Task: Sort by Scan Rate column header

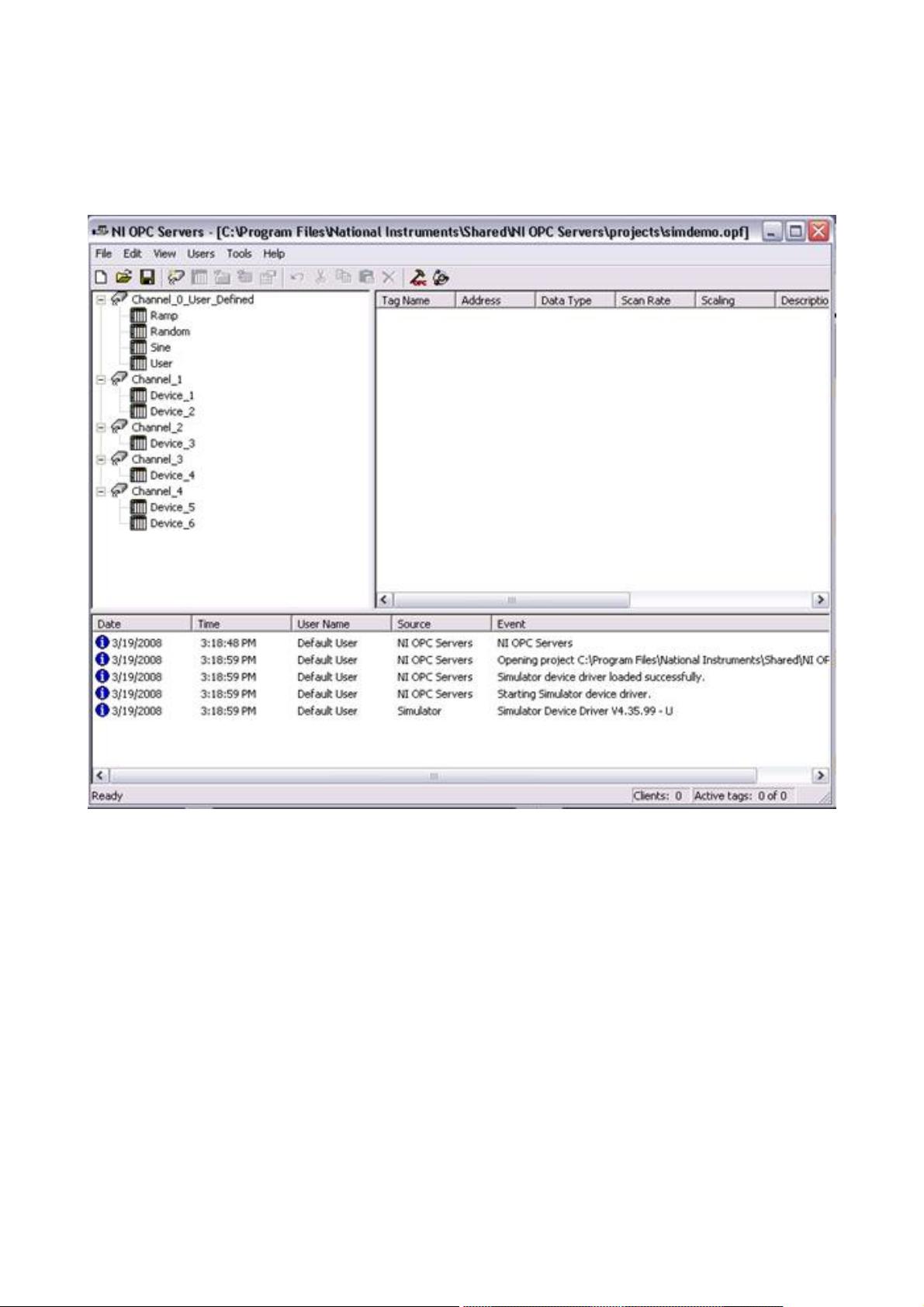Action: click(655, 300)
